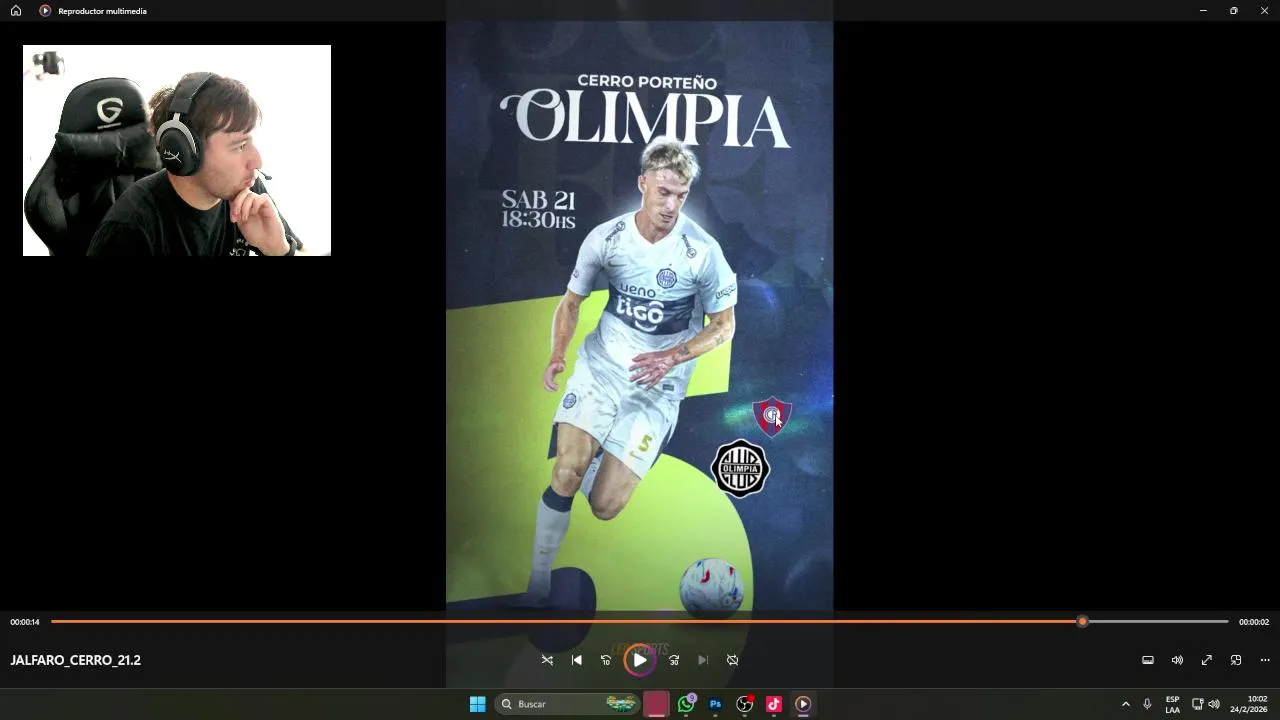
Task: Open the Windows Start menu
Action: (478, 704)
